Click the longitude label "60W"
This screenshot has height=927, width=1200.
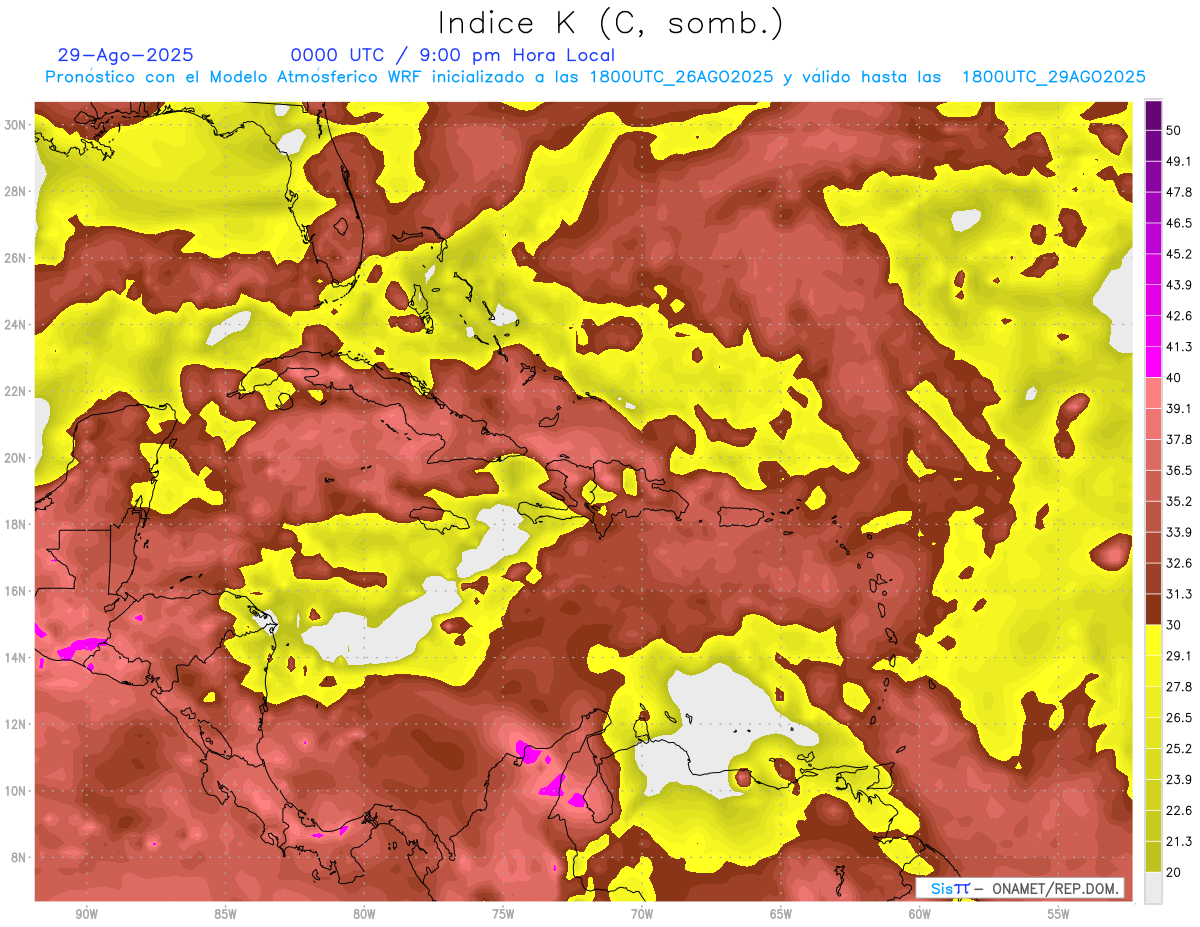(x=920, y=914)
